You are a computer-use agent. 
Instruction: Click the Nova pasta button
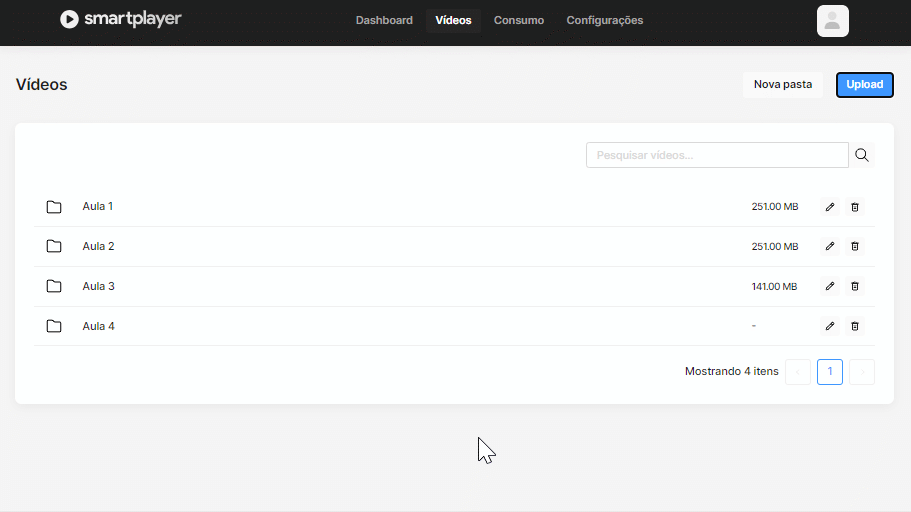tap(783, 85)
